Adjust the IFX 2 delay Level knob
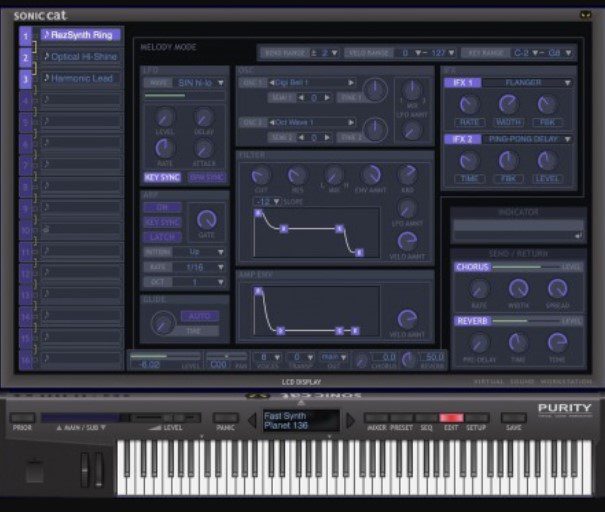 [x=547, y=161]
